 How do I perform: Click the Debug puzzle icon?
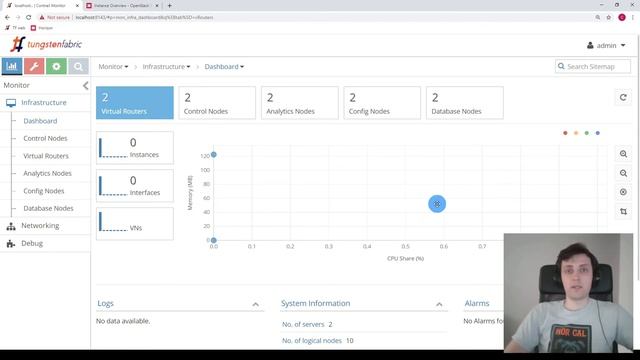11,244
